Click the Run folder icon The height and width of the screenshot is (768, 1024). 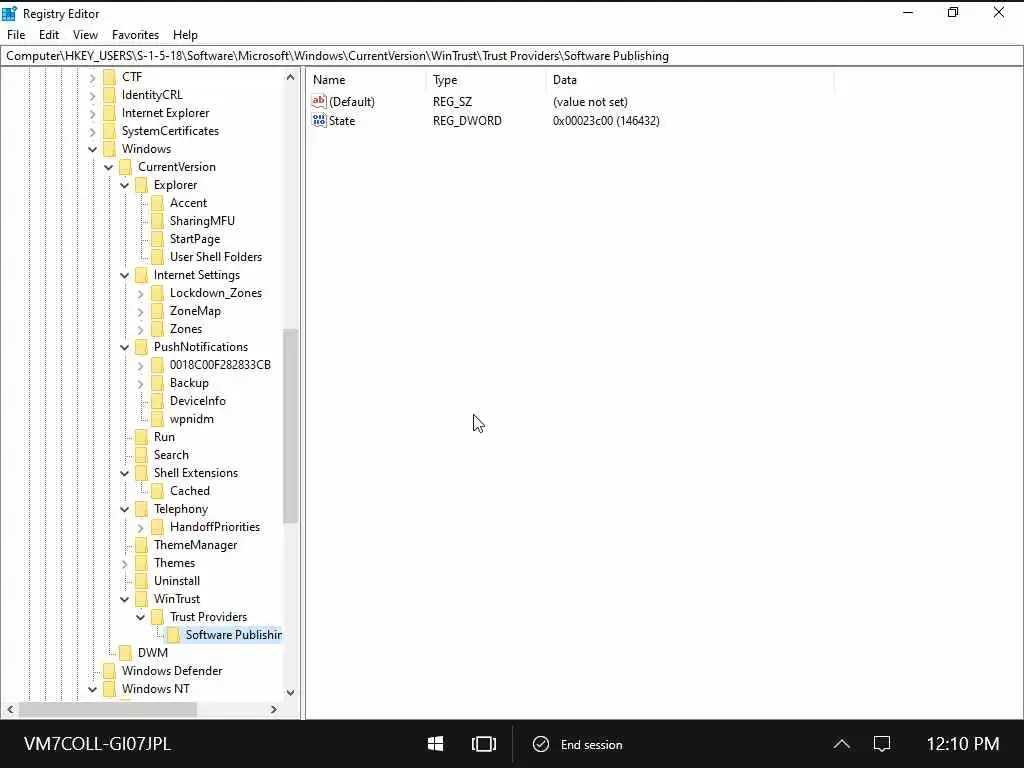point(142,437)
